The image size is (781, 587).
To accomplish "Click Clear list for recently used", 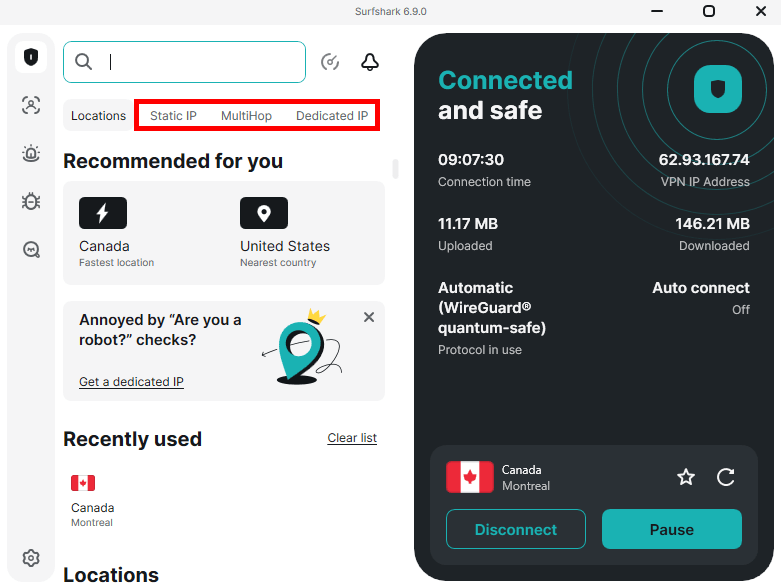I will click(352, 438).
